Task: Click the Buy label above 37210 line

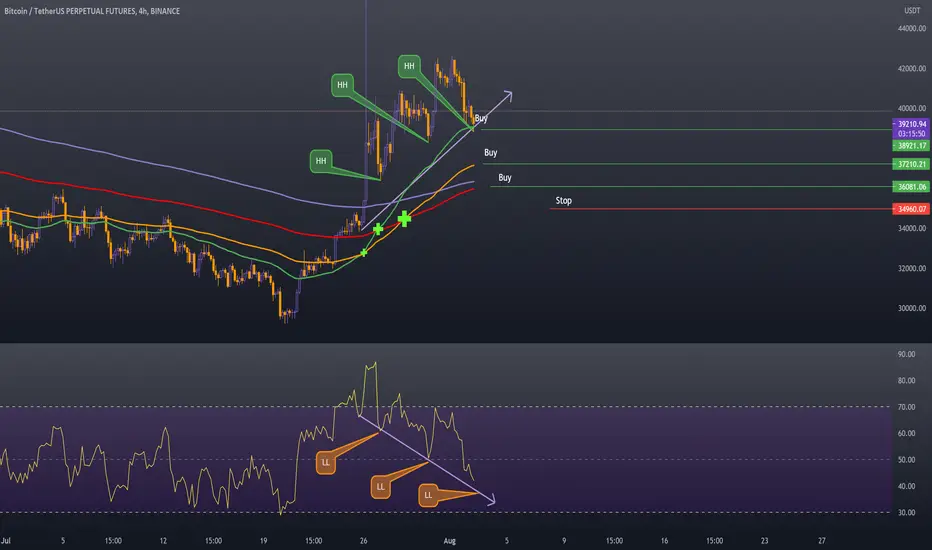Action: [490, 153]
